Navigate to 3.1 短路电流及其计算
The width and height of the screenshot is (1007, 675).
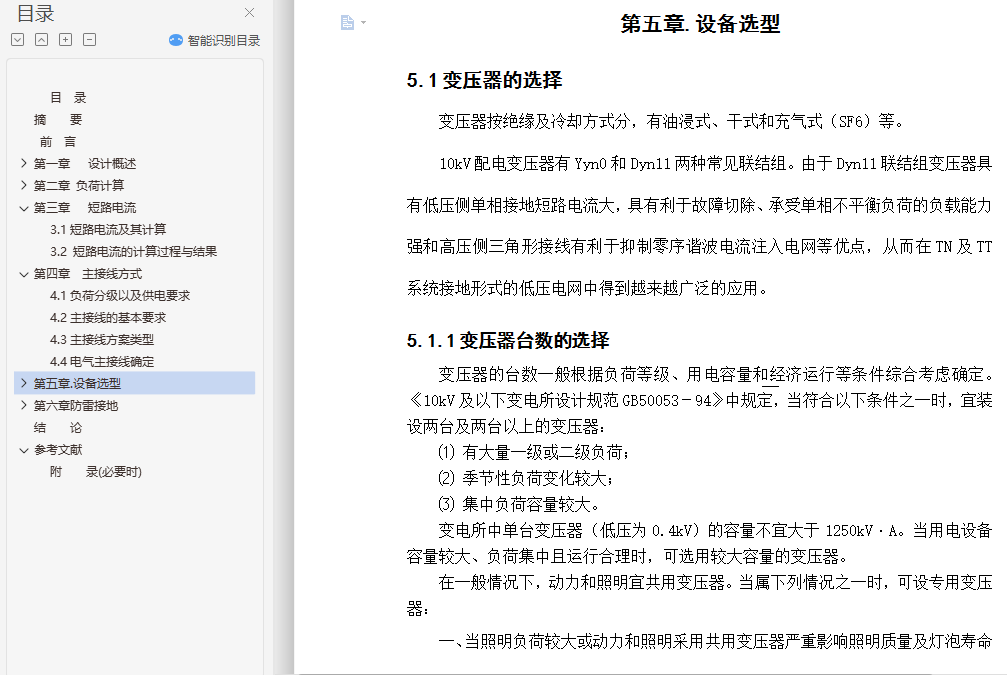point(108,229)
